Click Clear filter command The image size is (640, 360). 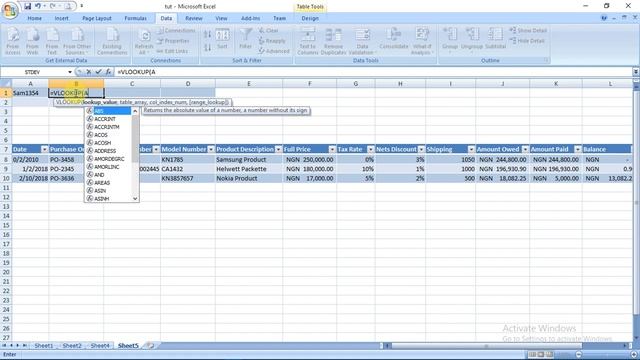click(269, 31)
